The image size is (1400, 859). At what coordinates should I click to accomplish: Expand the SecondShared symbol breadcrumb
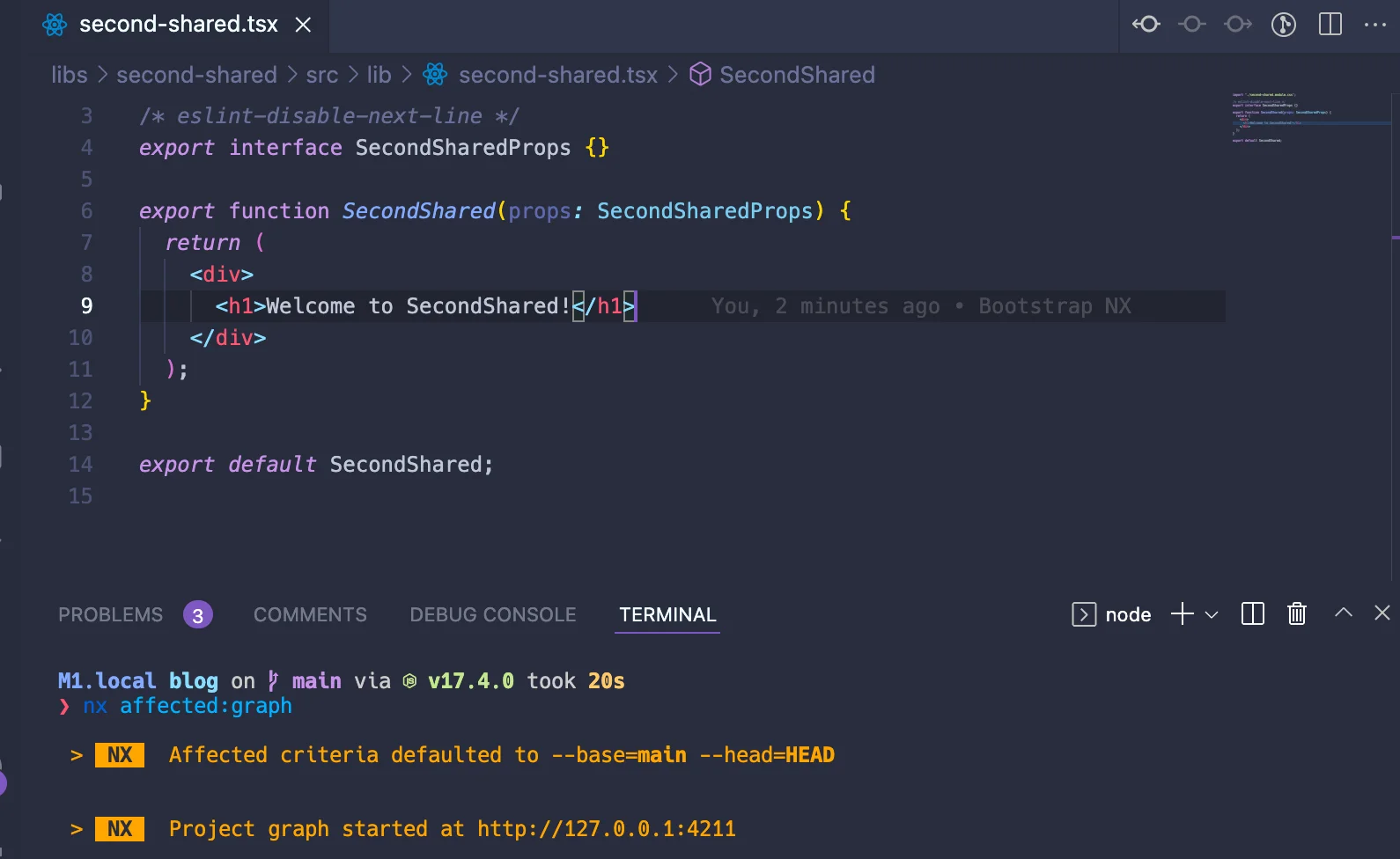797,75
